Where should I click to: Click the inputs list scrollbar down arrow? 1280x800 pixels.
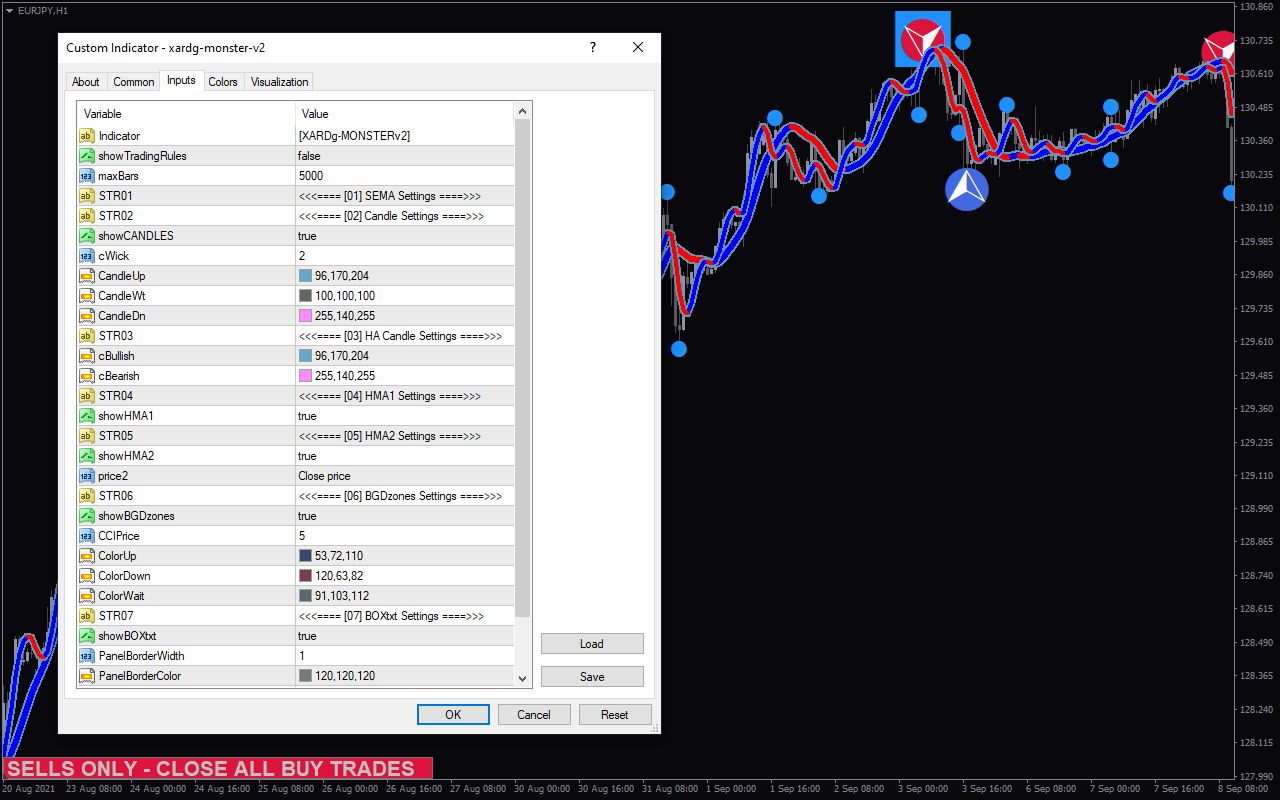click(523, 678)
